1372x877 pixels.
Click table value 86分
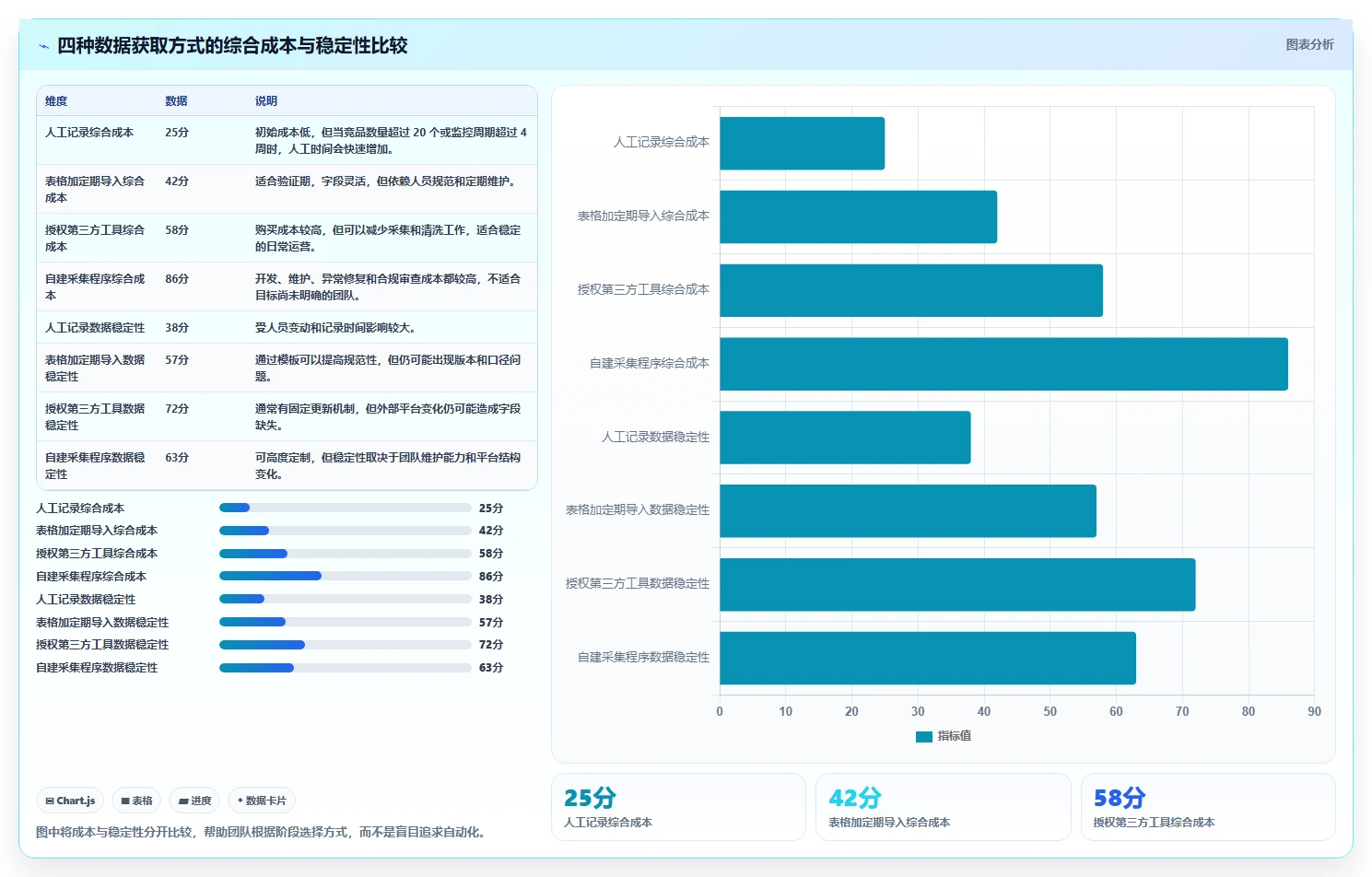pyautogui.click(x=177, y=279)
